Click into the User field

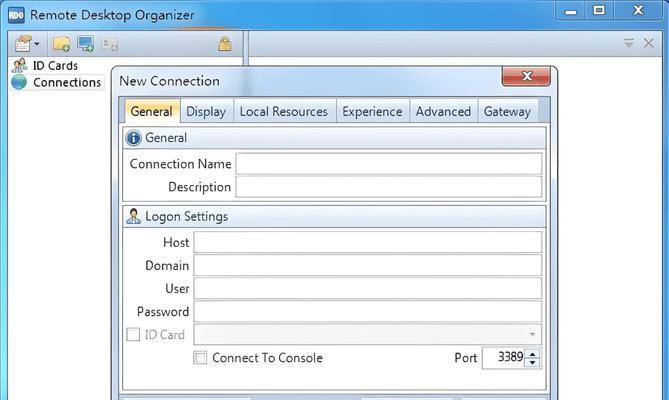tap(368, 289)
